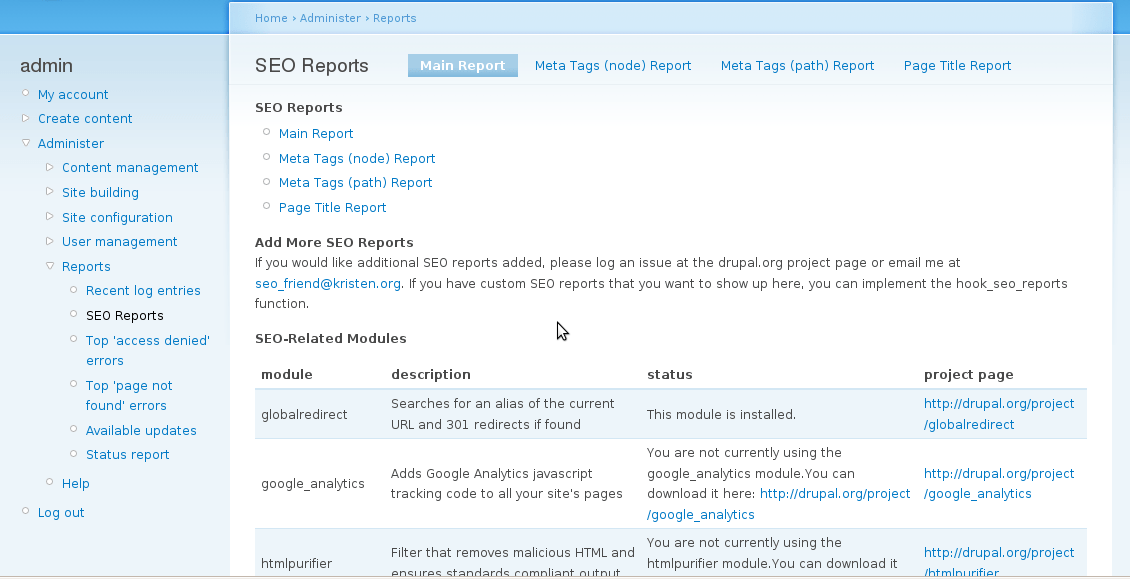
Task: Click the 'description' column header
Action: tap(430, 374)
